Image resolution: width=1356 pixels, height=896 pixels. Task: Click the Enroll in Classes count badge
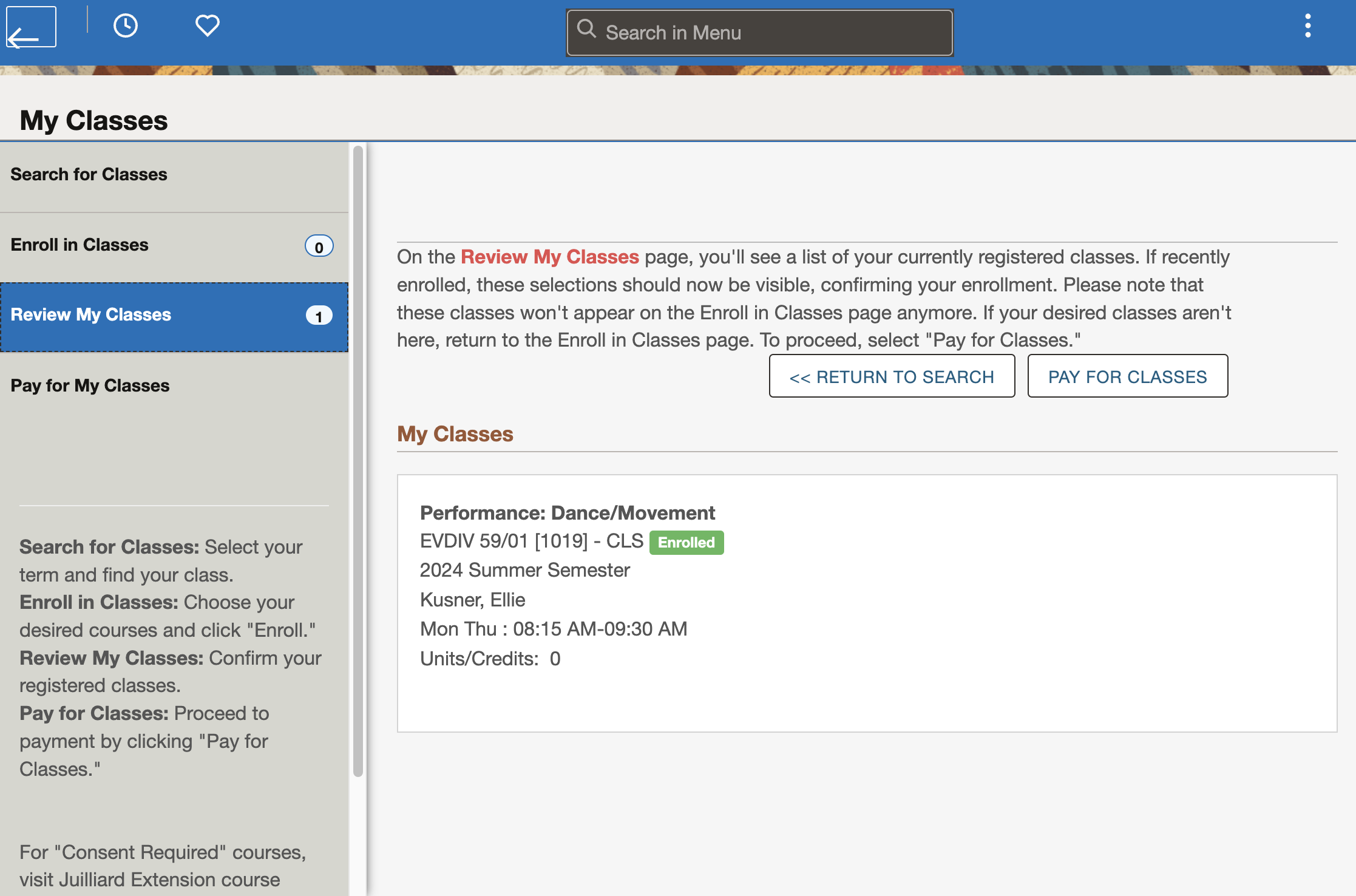point(319,246)
